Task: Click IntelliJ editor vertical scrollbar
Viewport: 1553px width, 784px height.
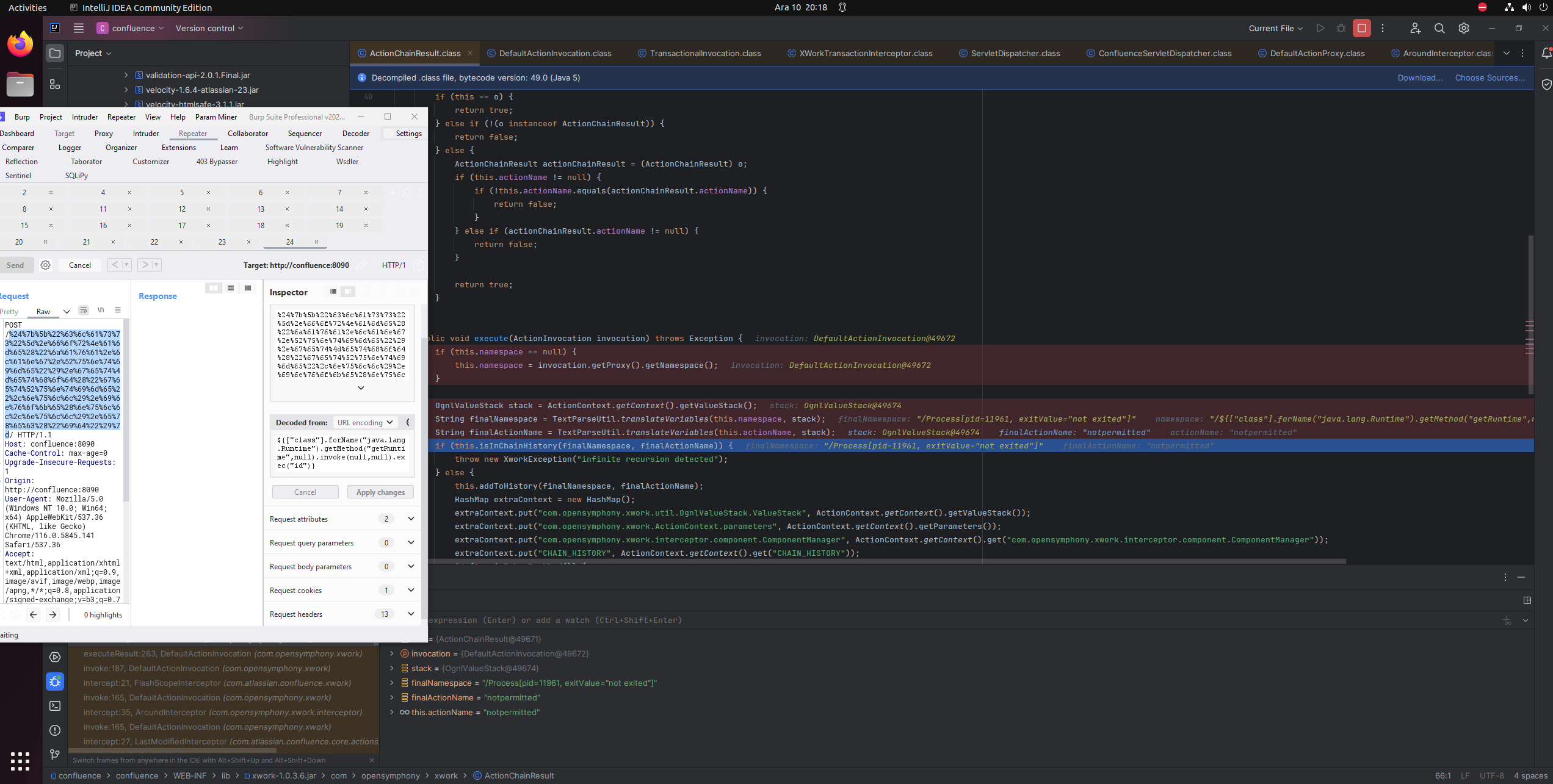Action: 1530,314
